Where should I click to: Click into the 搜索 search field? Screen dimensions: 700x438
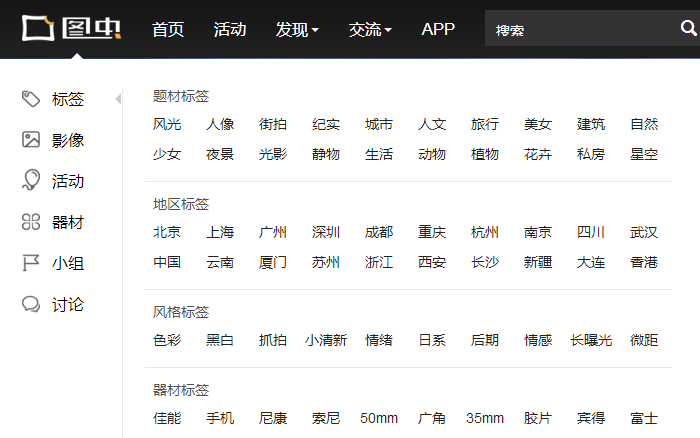(575, 30)
